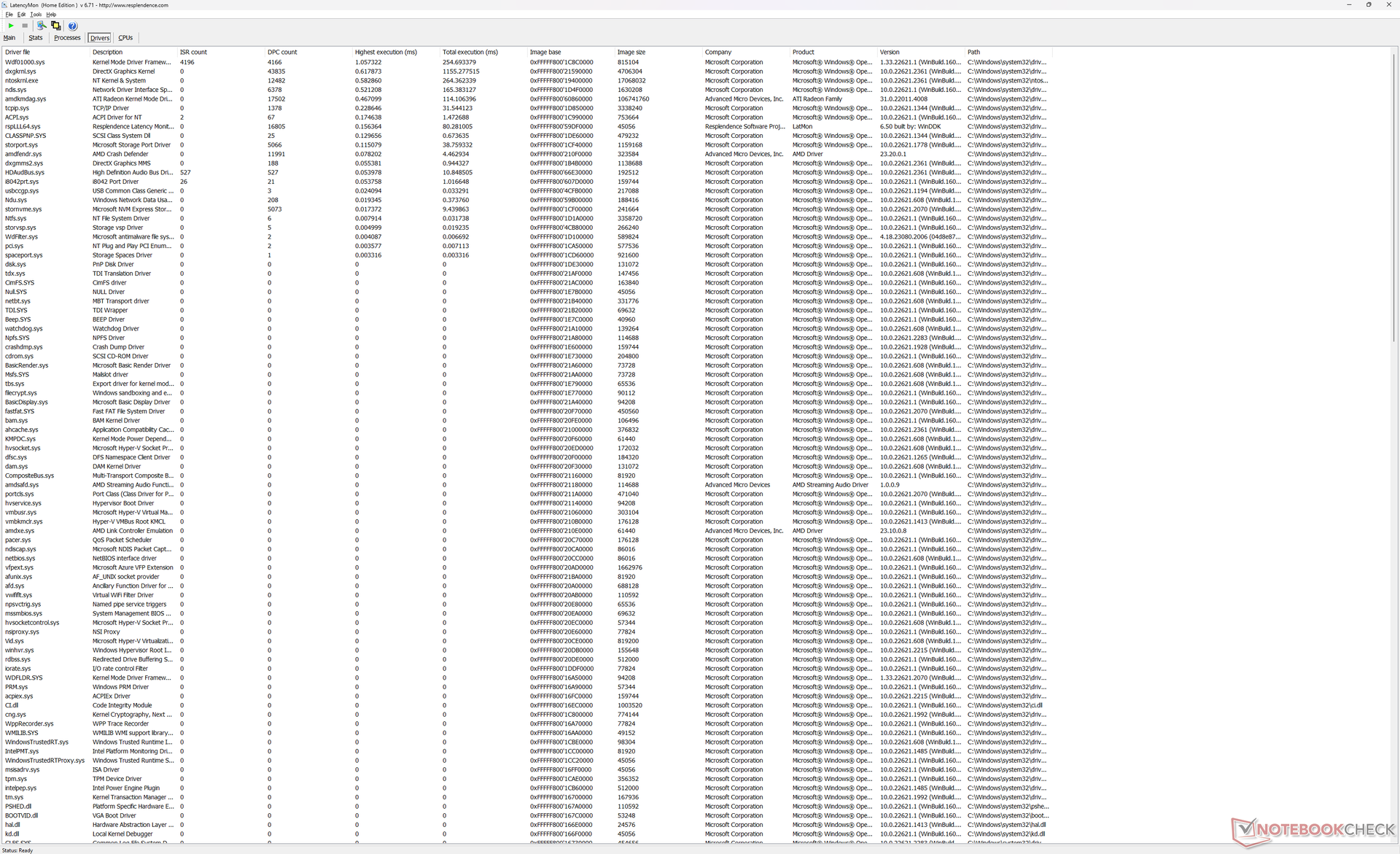Click the system analysis toolbar icon
The width and height of the screenshot is (1400, 854).
(x=42, y=26)
